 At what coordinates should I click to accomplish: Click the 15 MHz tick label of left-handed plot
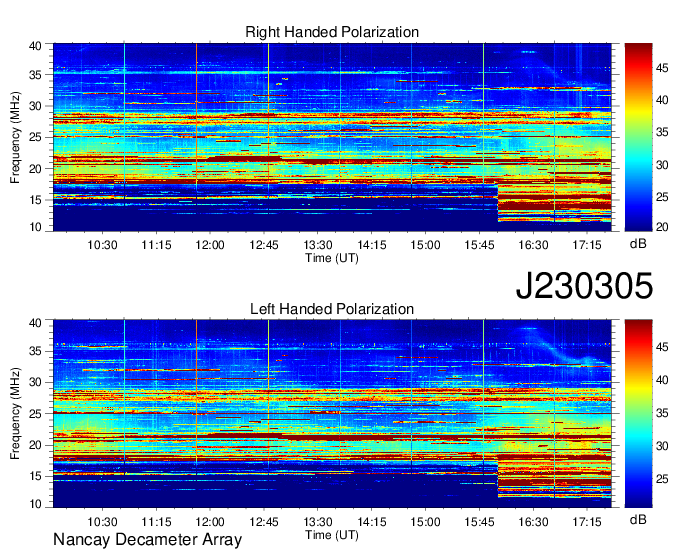pos(35,476)
